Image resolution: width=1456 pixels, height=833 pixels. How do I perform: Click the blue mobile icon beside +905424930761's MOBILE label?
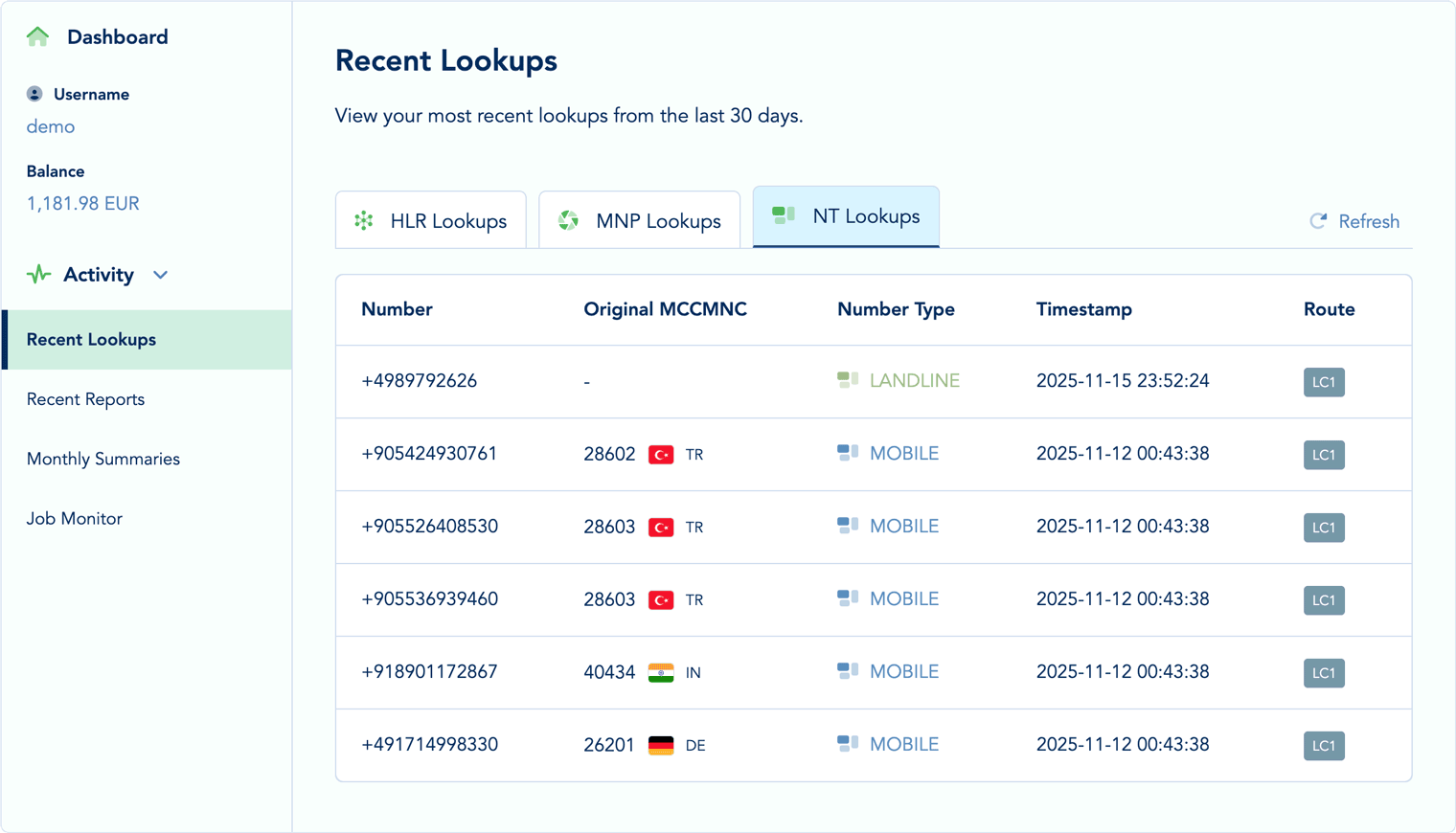[847, 452]
